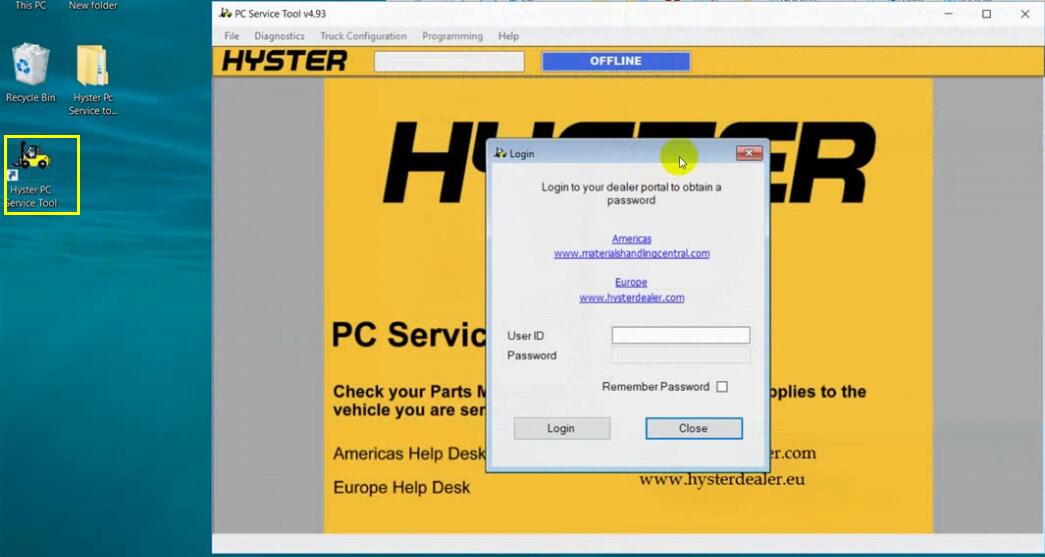
Task: Open the Diagnostics menu
Action: [279, 36]
